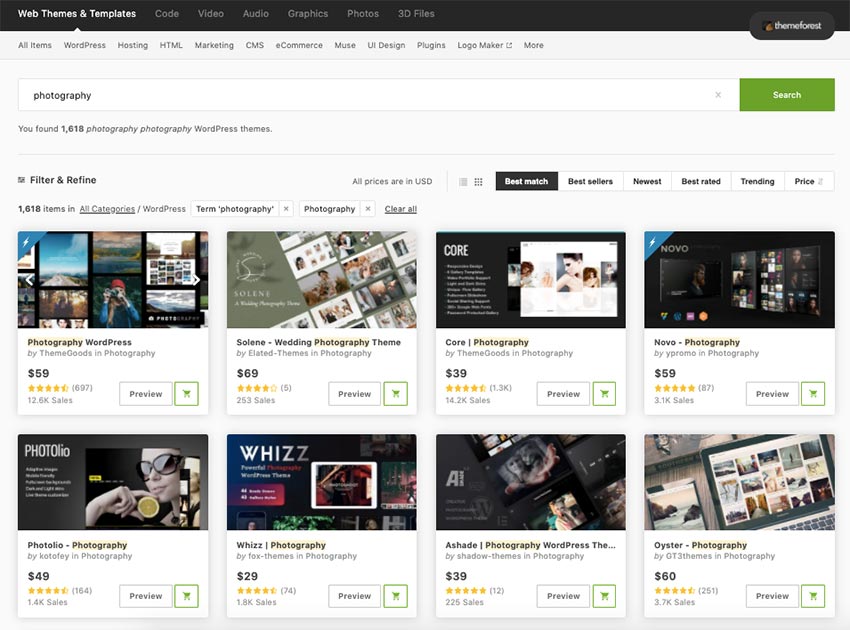This screenshot has width=850, height=630.
Task: Open the Hosting category
Action: point(133,45)
